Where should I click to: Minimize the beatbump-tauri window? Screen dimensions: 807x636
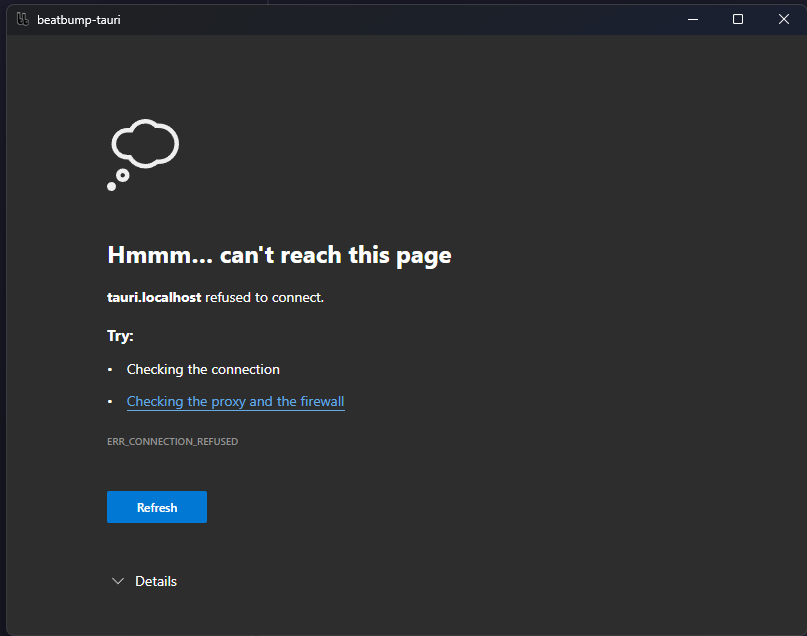pyautogui.click(x=693, y=20)
